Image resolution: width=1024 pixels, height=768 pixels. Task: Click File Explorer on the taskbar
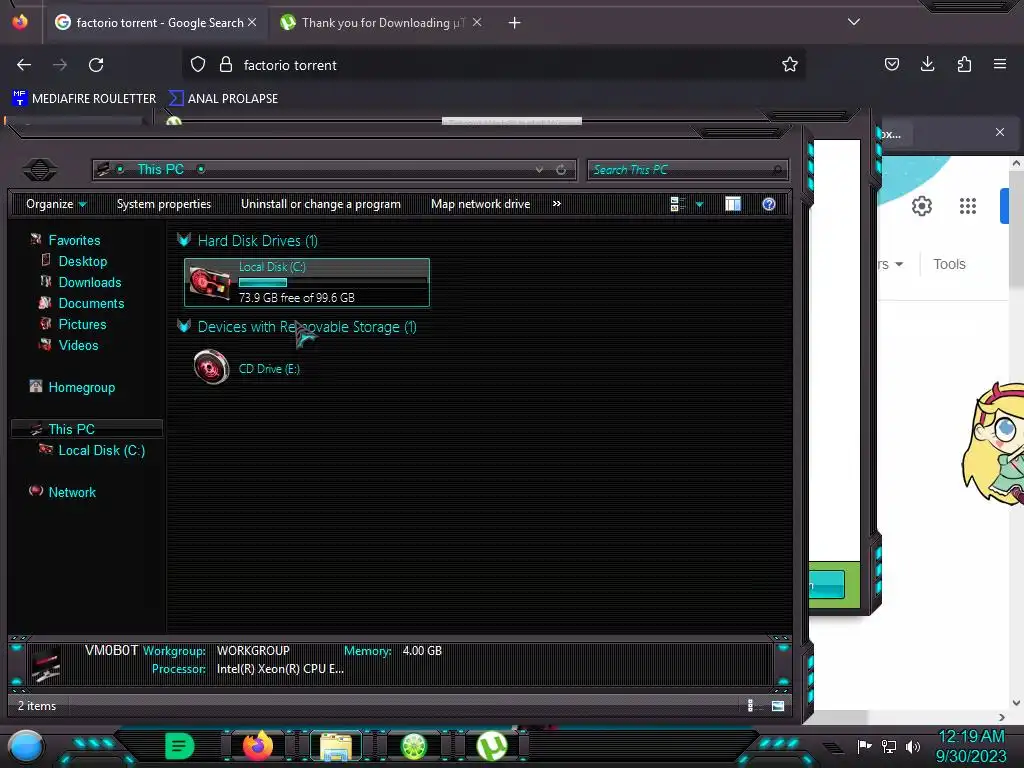[336, 746]
